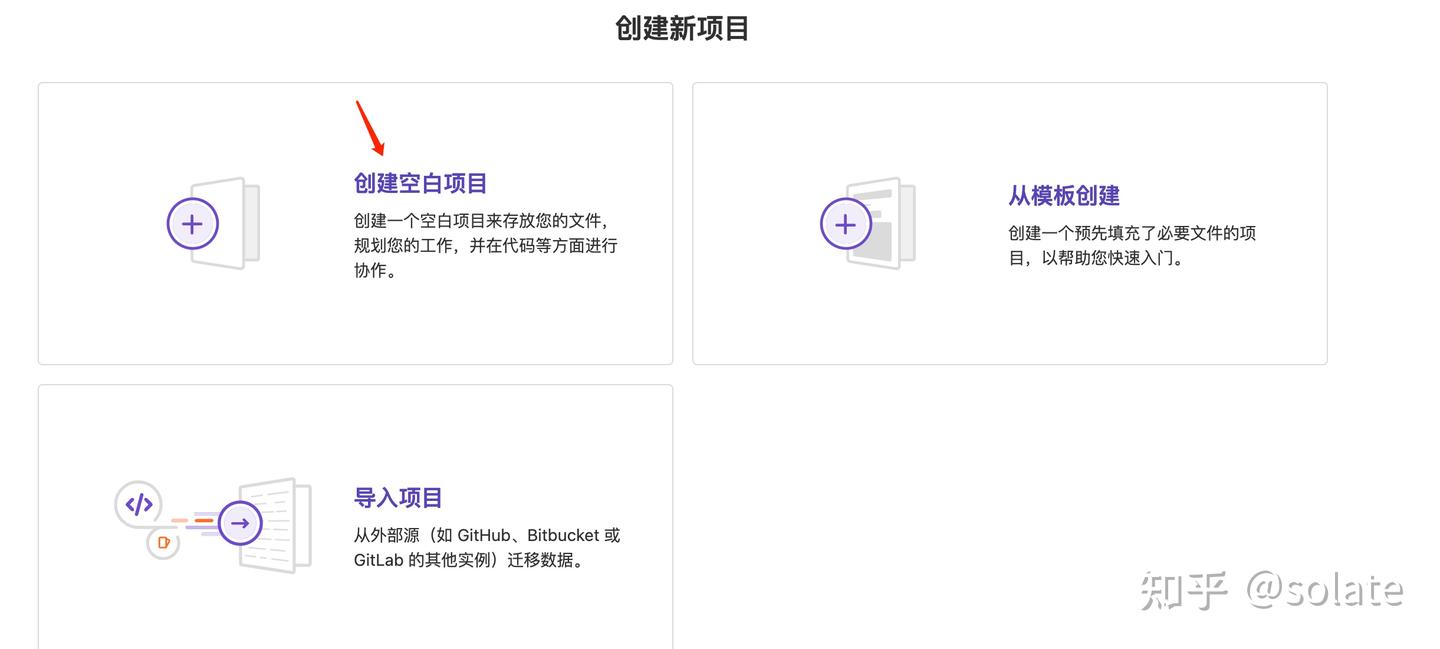This screenshot has width=1440, height=649.
Task: Select the code </> icon in import card
Action: pos(138,503)
